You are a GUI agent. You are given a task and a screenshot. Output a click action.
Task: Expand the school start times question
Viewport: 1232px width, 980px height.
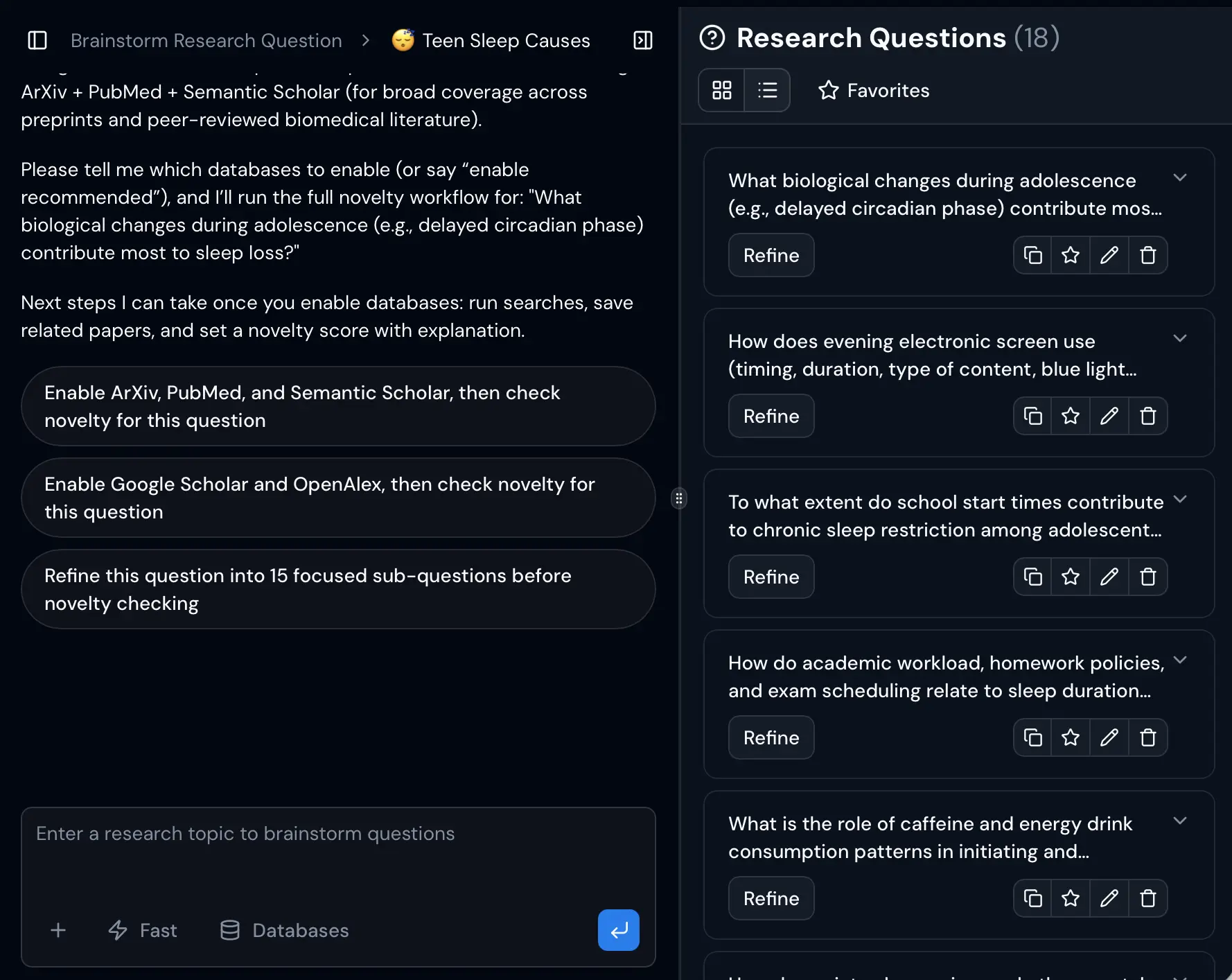pyautogui.click(x=1181, y=500)
